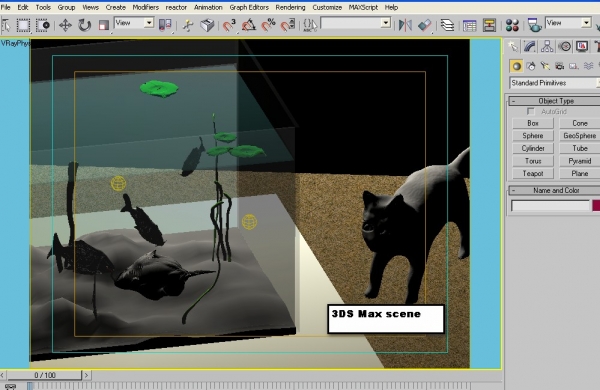Choose the Select and Scale tool
Viewport: 600px width, 390px height.
[x=103, y=26]
